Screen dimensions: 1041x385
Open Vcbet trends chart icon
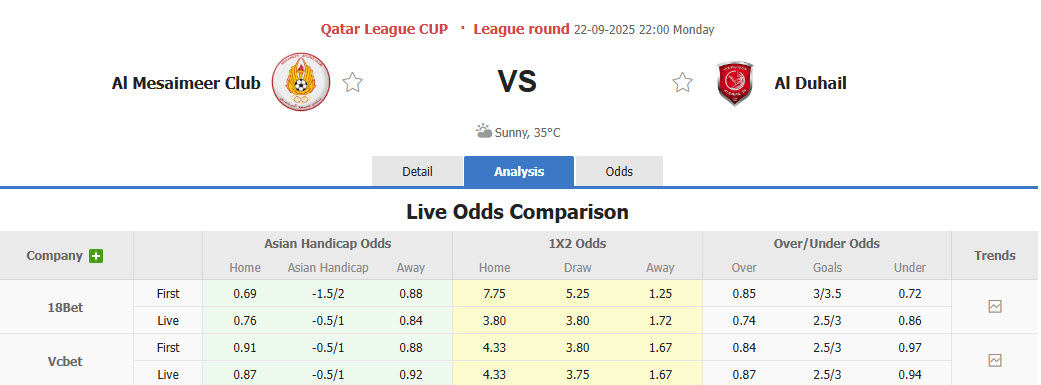point(995,360)
